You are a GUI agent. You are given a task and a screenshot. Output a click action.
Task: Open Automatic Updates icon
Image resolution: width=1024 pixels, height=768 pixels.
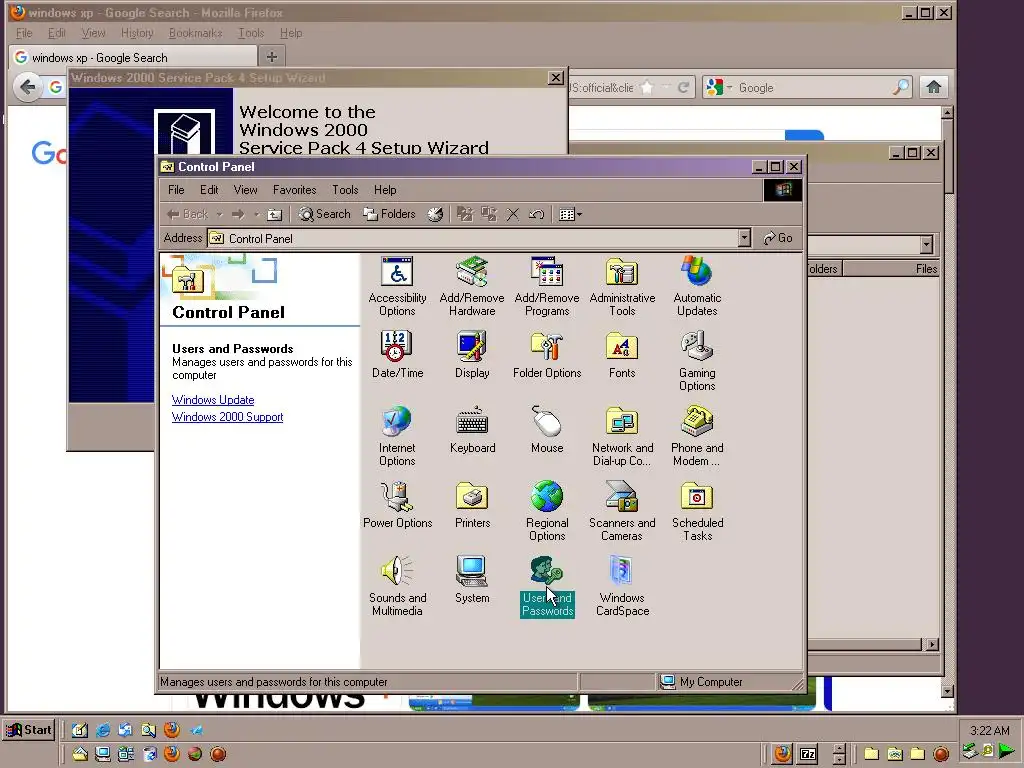[x=697, y=286]
